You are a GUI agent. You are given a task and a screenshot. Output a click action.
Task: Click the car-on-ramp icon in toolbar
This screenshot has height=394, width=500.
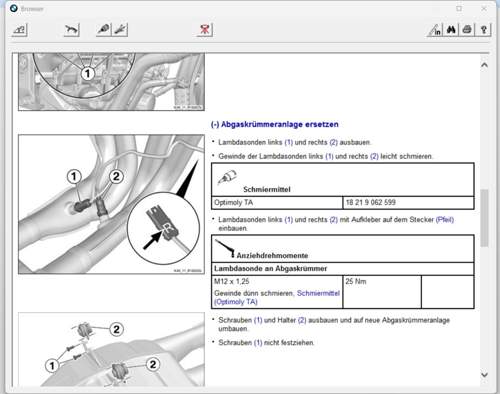(x=19, y=30)
